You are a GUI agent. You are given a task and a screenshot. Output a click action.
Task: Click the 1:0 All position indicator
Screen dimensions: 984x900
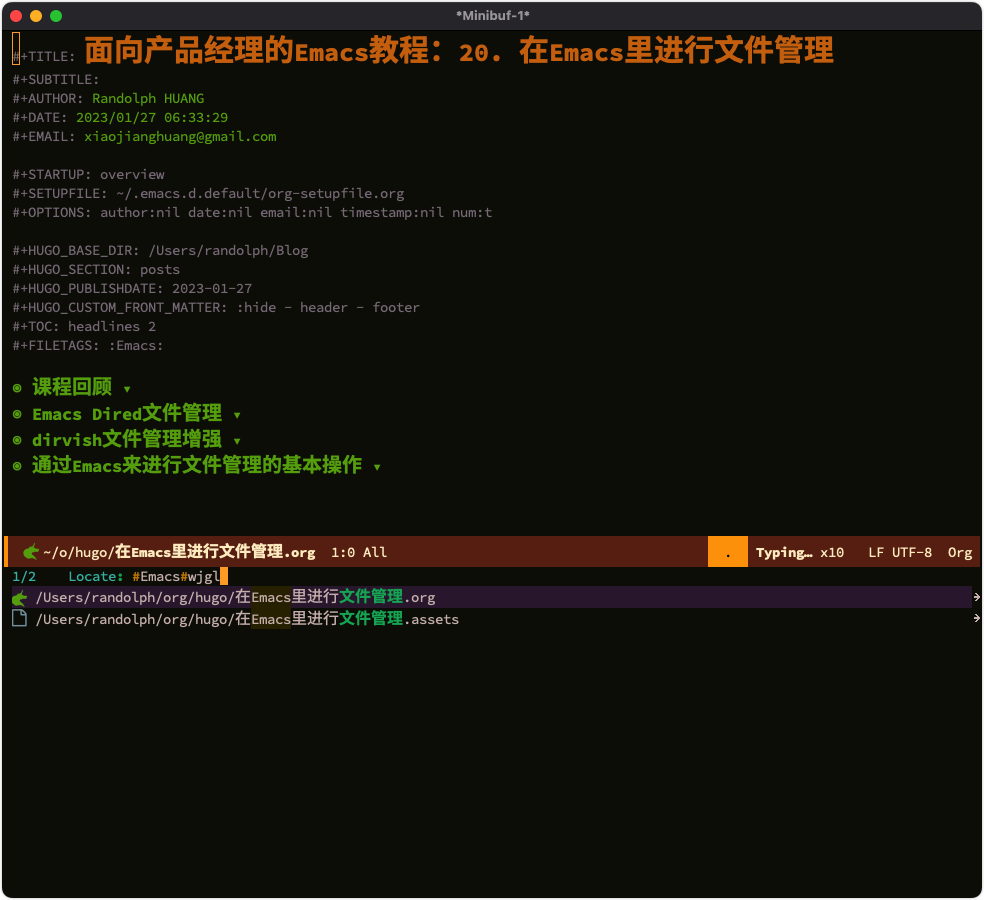pos(359,552)
